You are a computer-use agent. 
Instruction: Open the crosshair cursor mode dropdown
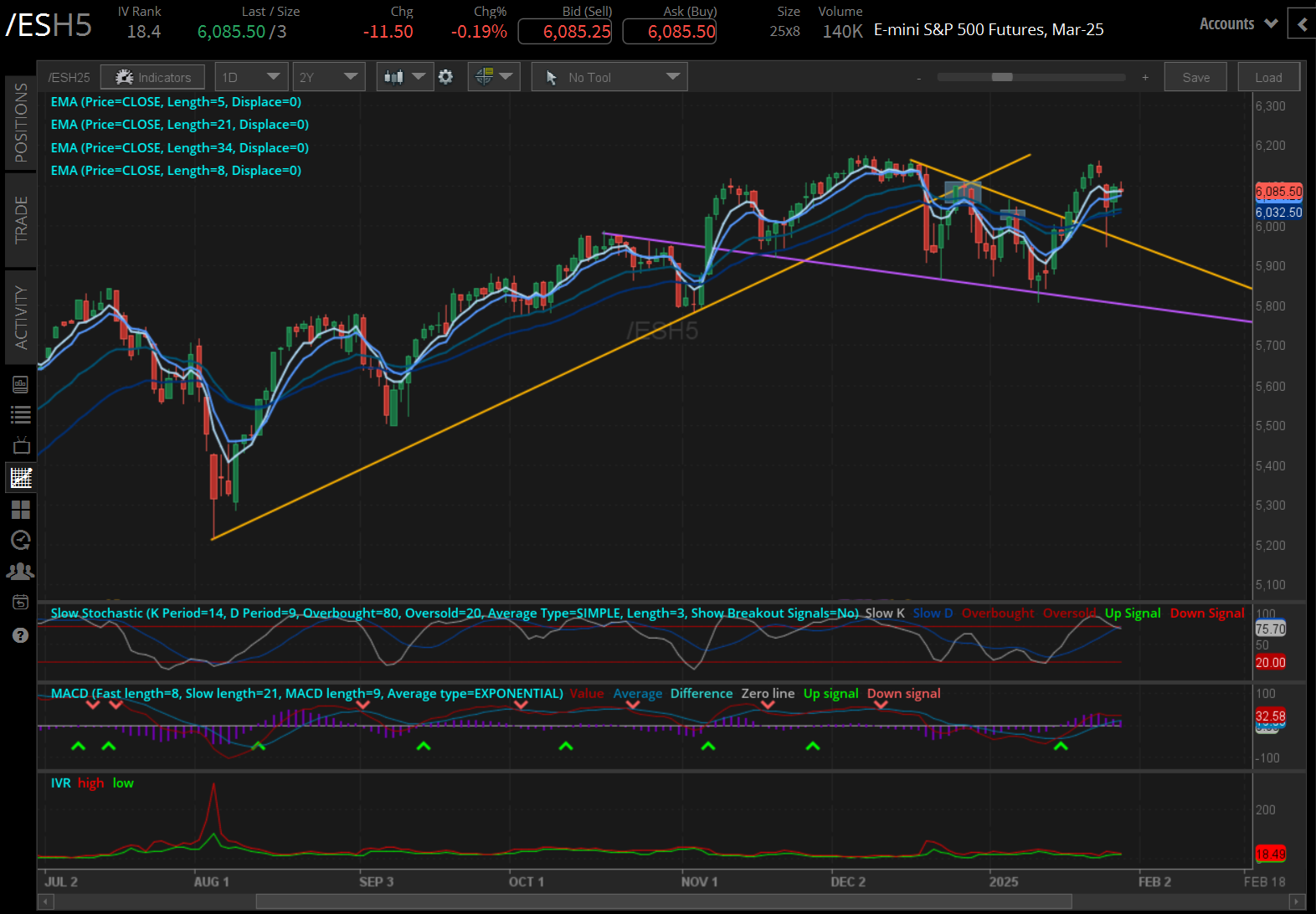494,77
